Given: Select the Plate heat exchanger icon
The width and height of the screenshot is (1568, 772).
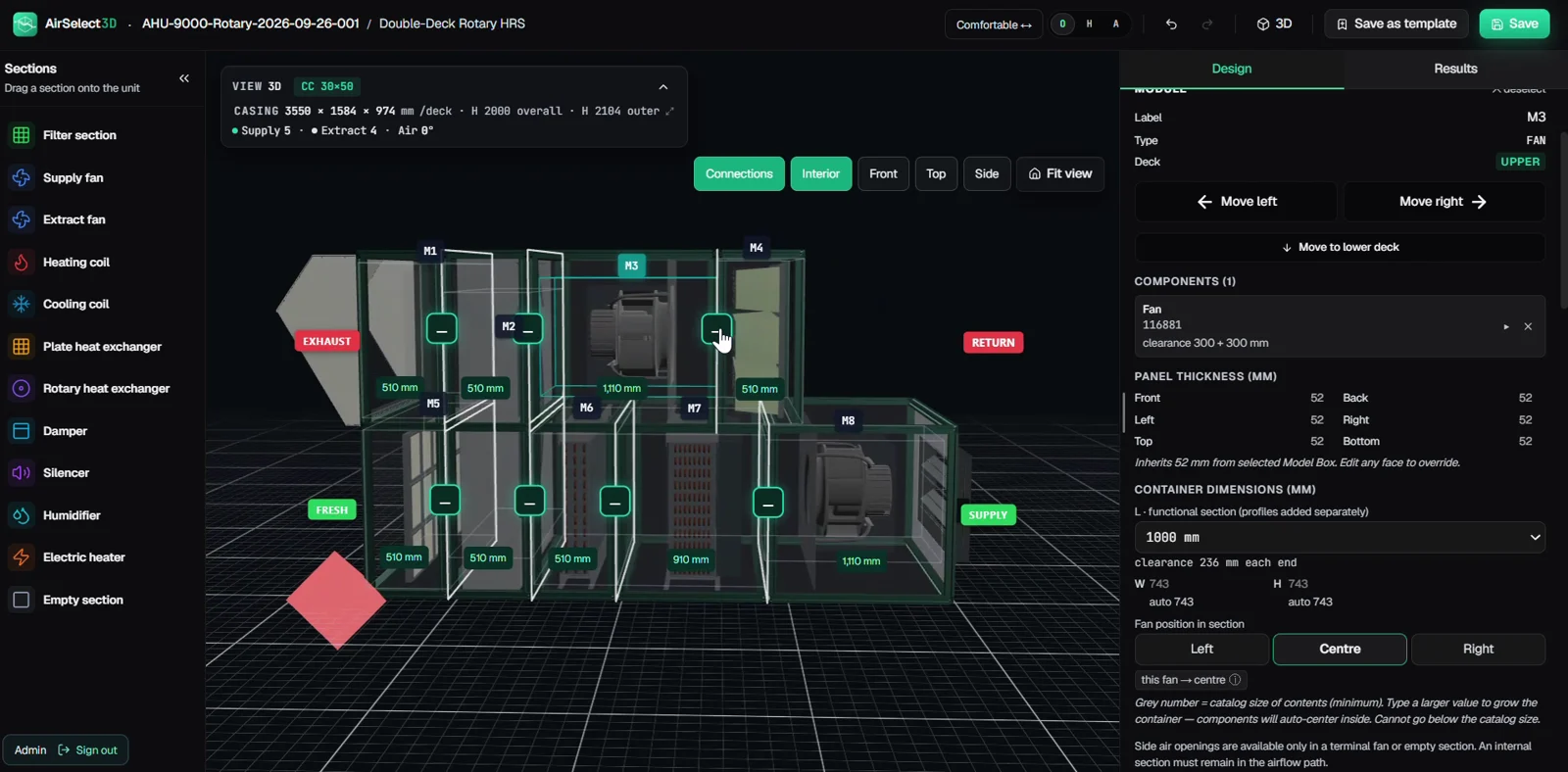Looking at the screenshot, I should [22, 346].
